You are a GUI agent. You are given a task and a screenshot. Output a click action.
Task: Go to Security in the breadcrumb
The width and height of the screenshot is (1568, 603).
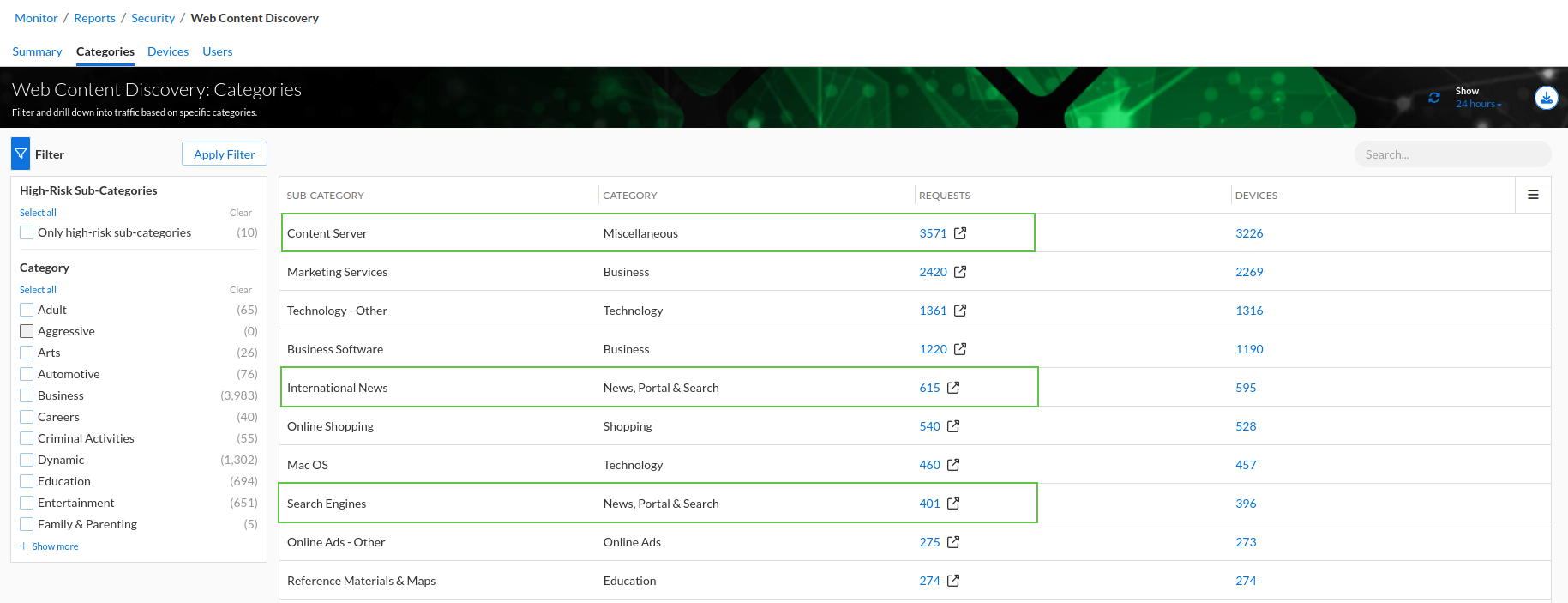pos(153,18)
